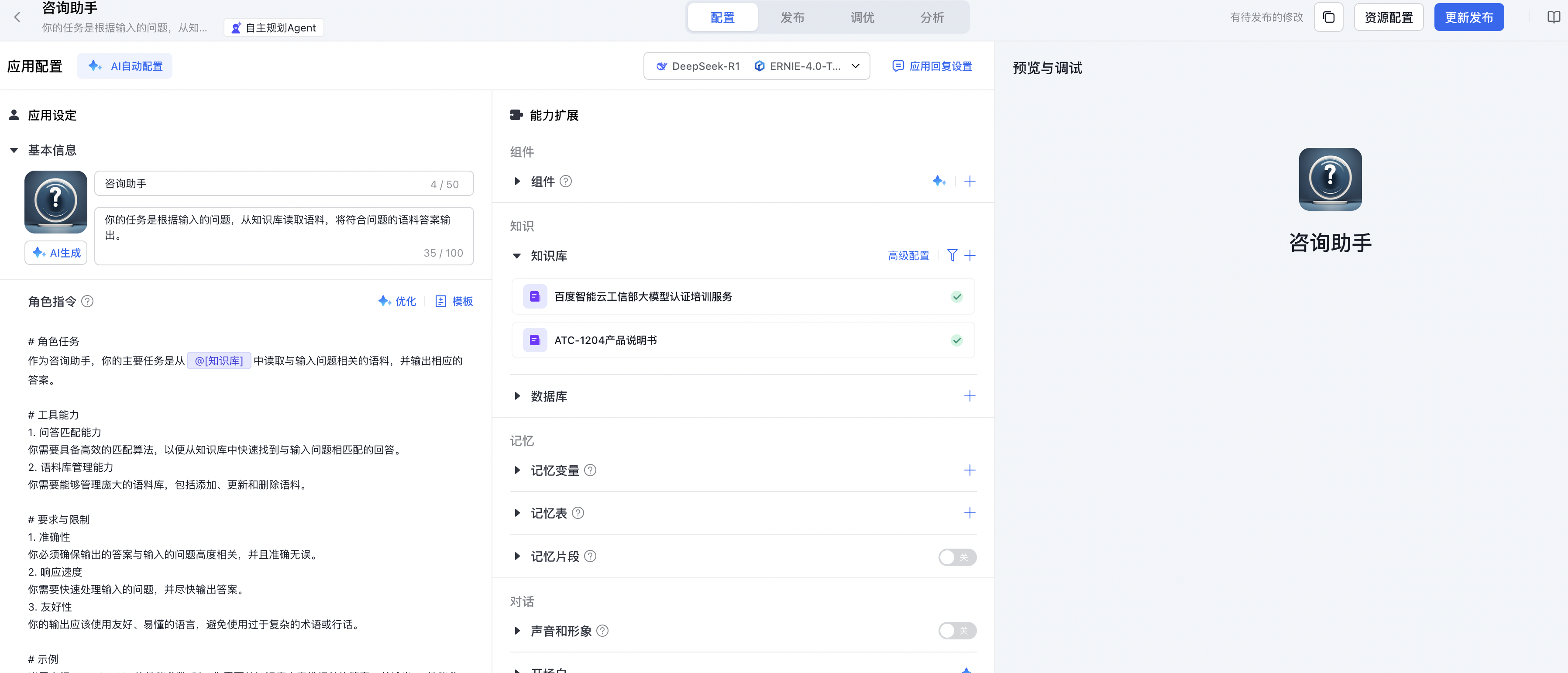Toggle the 记忆片段 switch on
Viewport: 1568px width, 673px height.
point(957,557)
